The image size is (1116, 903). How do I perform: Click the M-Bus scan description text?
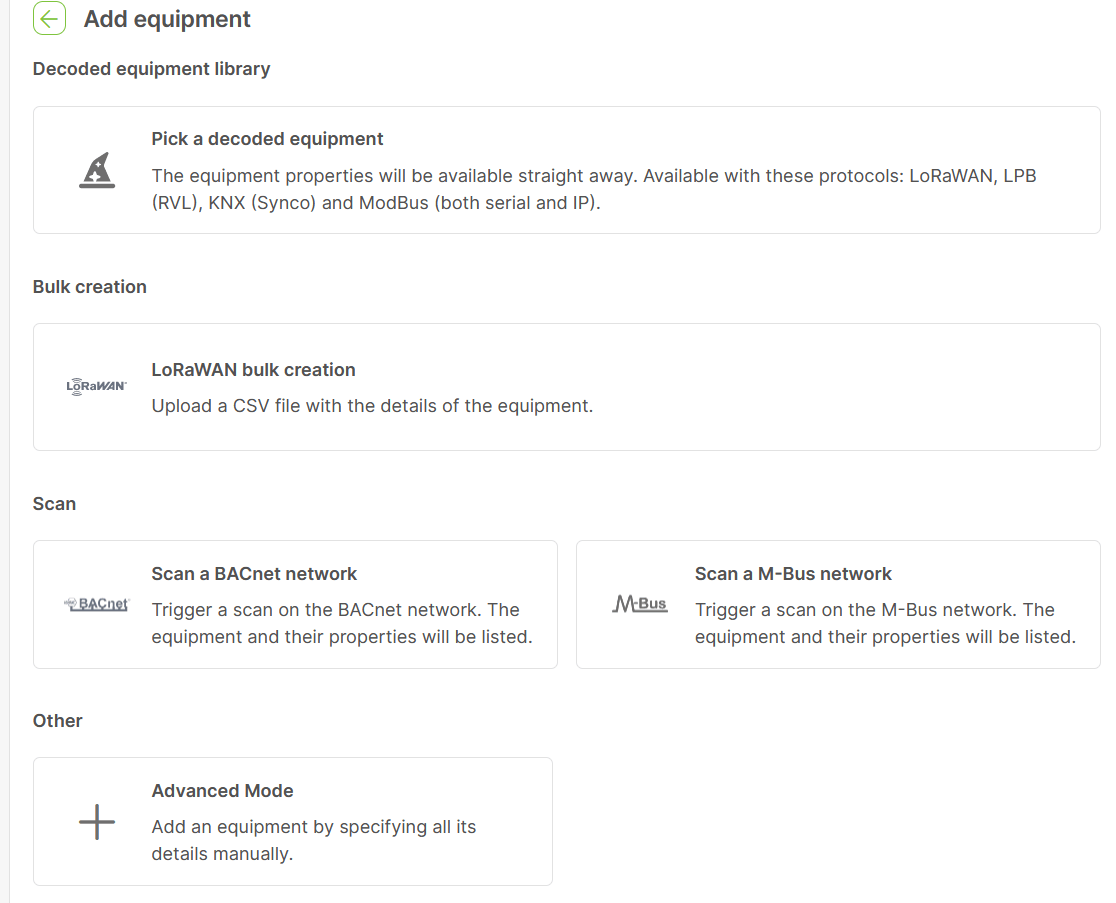point(884,623)
